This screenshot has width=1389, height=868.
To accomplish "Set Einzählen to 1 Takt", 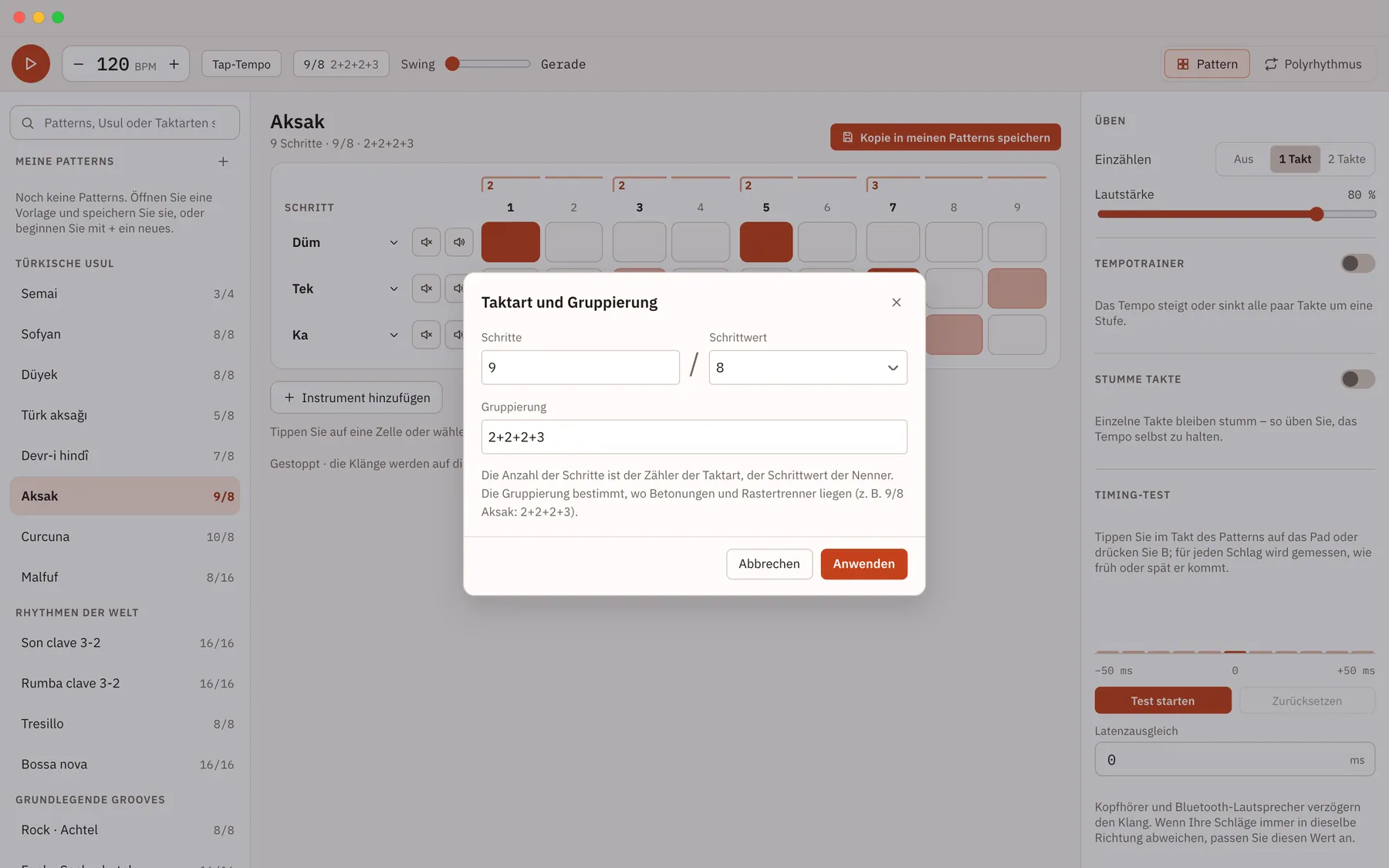I will 1295,160.
